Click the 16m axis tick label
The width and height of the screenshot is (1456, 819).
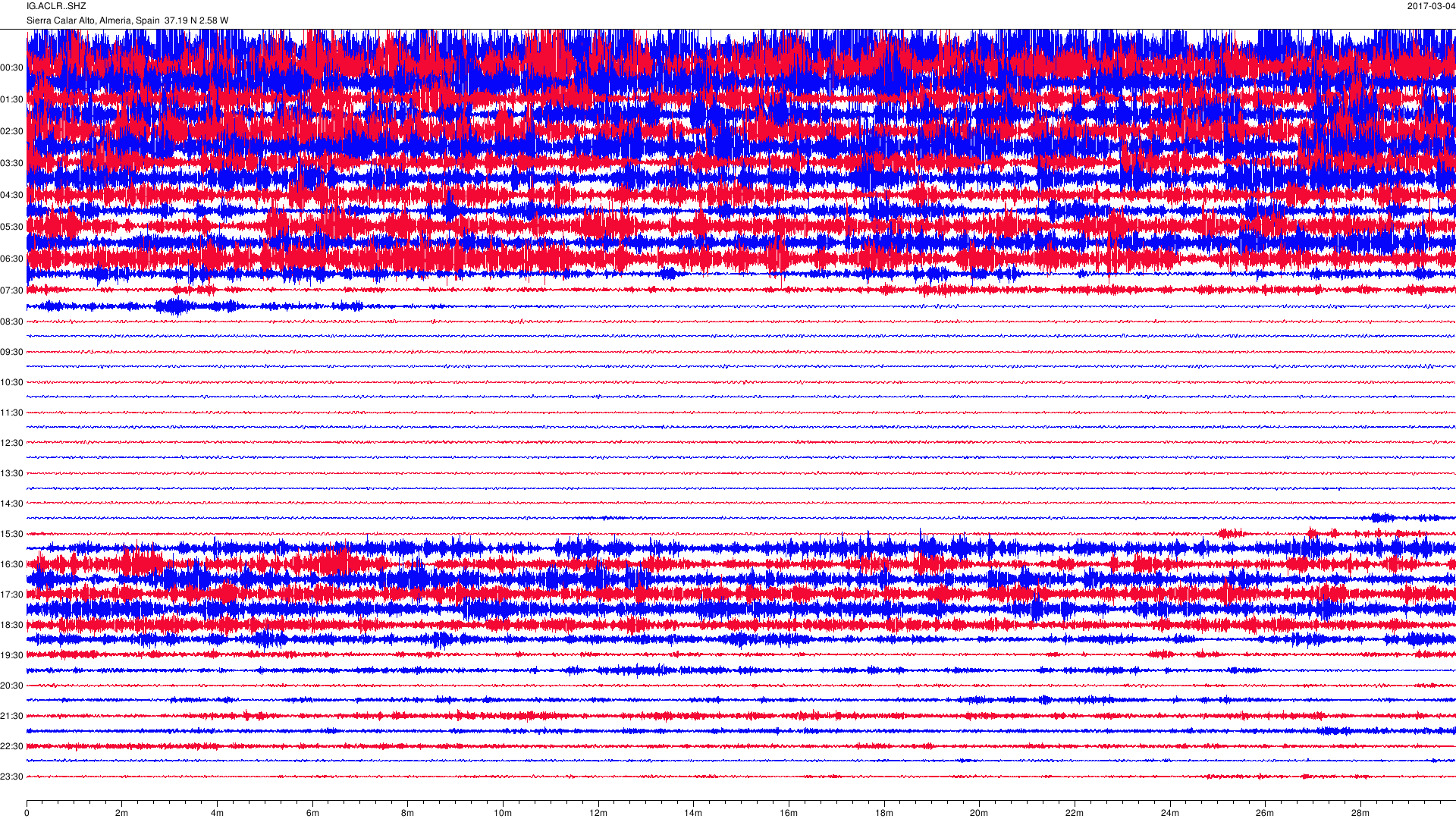pyautogui.click(x=789, y=813)
